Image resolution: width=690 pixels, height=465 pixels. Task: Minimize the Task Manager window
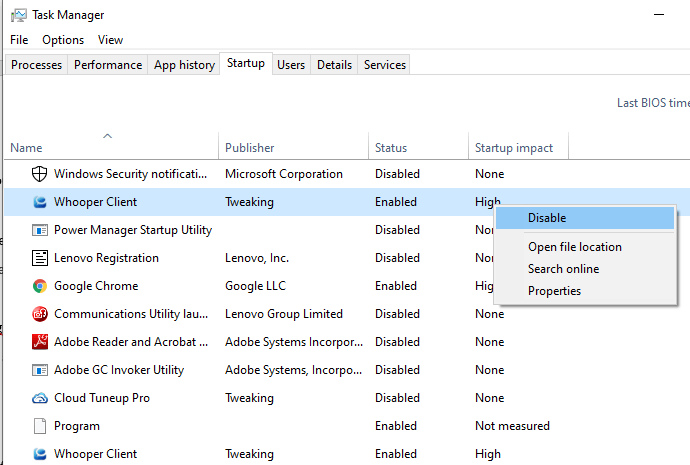(659, 15)
